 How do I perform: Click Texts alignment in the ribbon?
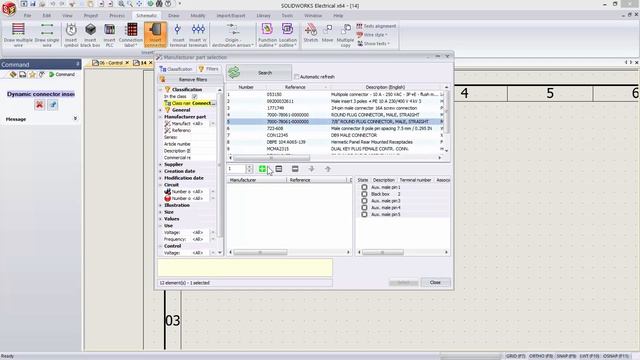(x=376, y=26)
